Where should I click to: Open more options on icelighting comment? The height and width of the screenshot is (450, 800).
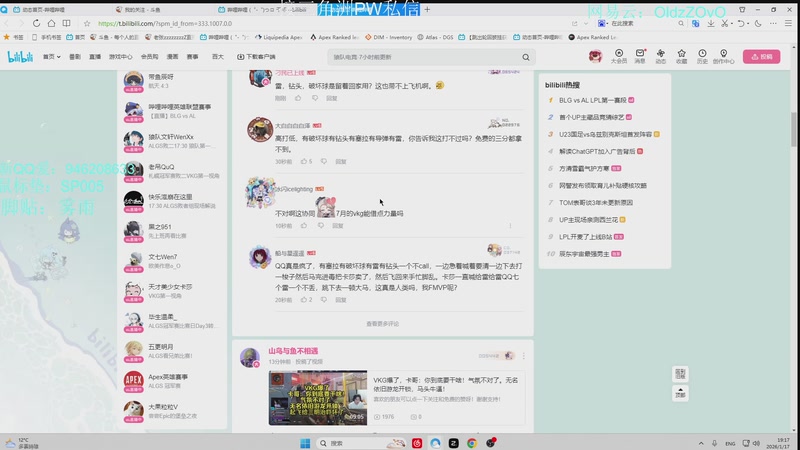510,226
